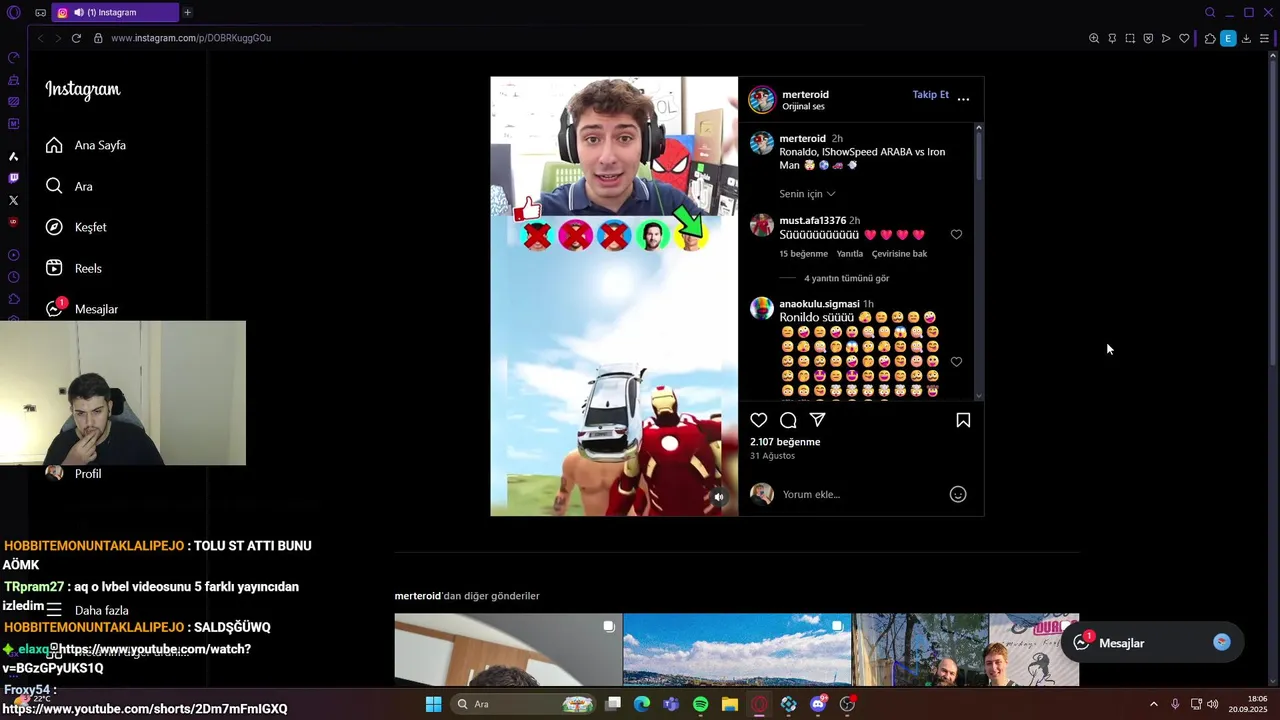View the 2.107 beğenme likes list

tap(785, 442)
